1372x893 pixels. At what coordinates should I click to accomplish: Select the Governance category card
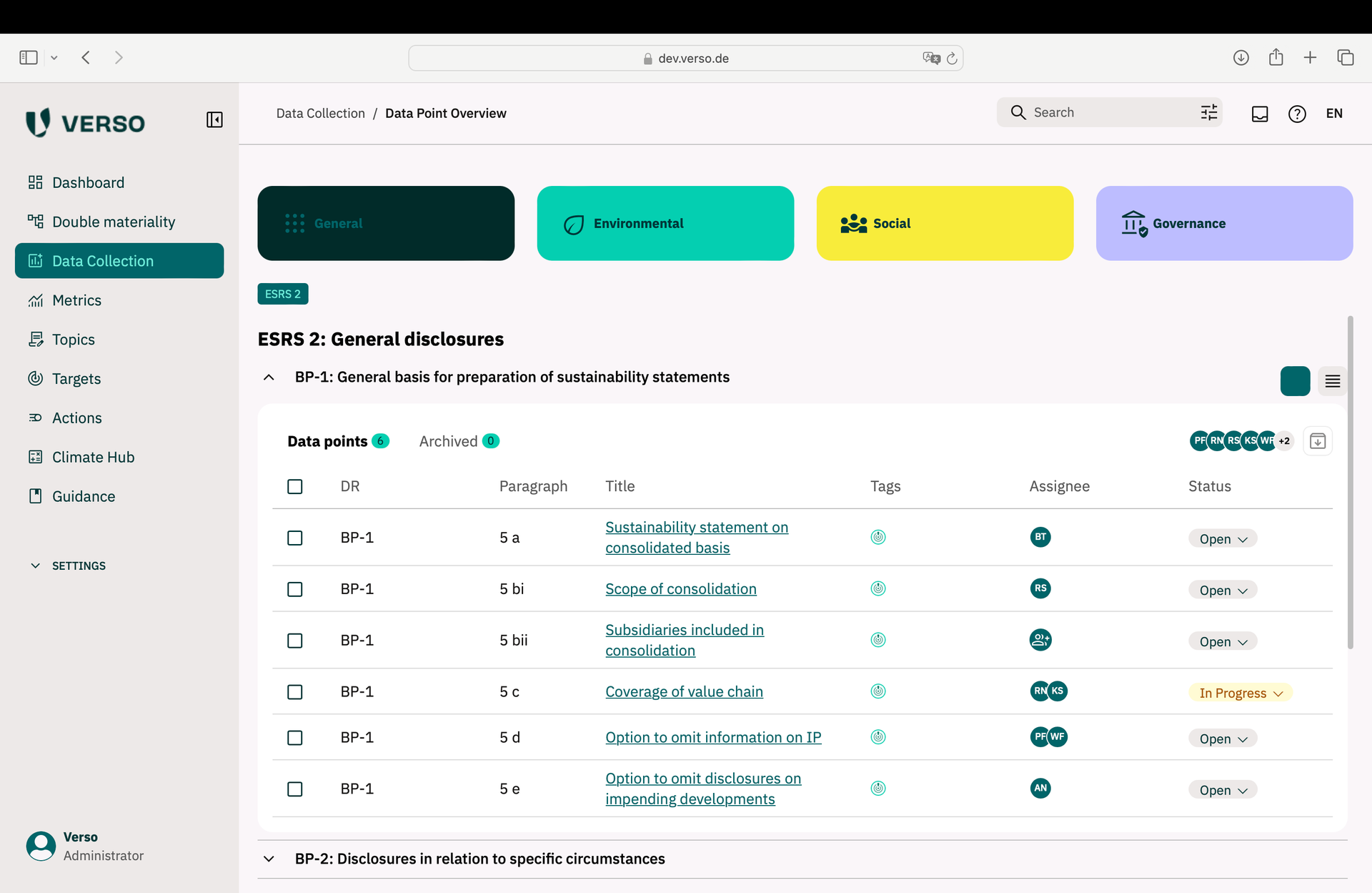click(1224, 223)
